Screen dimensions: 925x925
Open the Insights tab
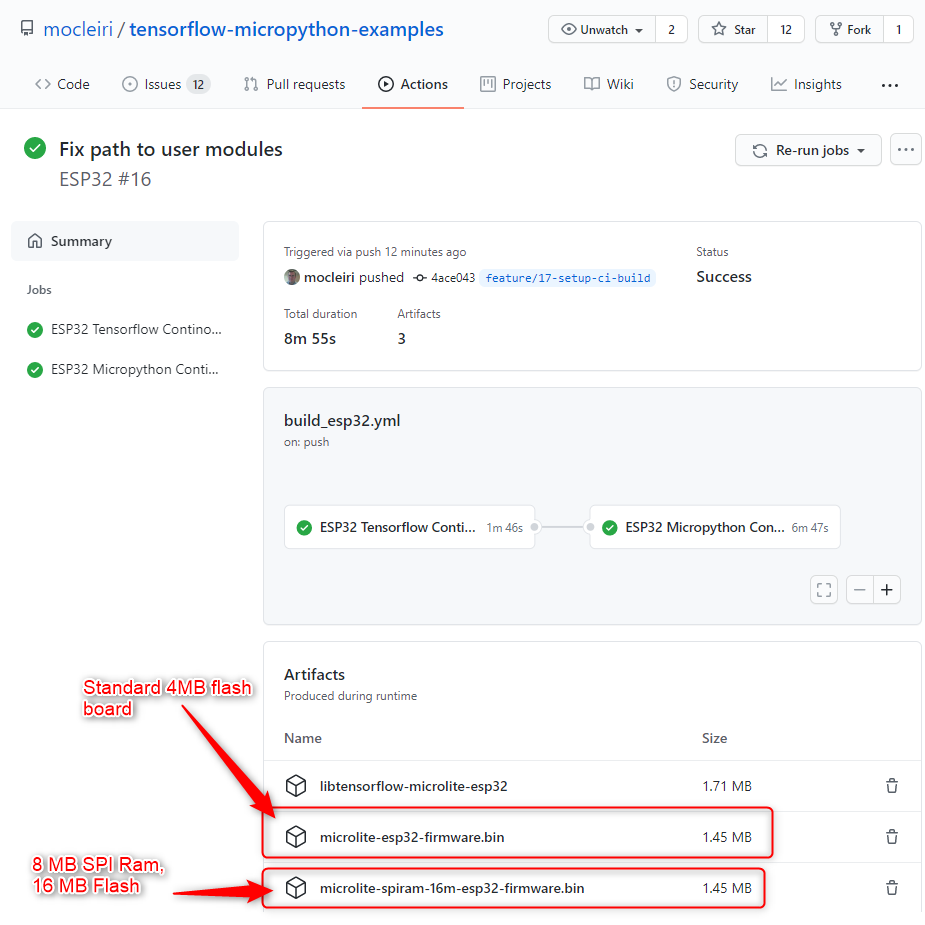tap(806, 84)
